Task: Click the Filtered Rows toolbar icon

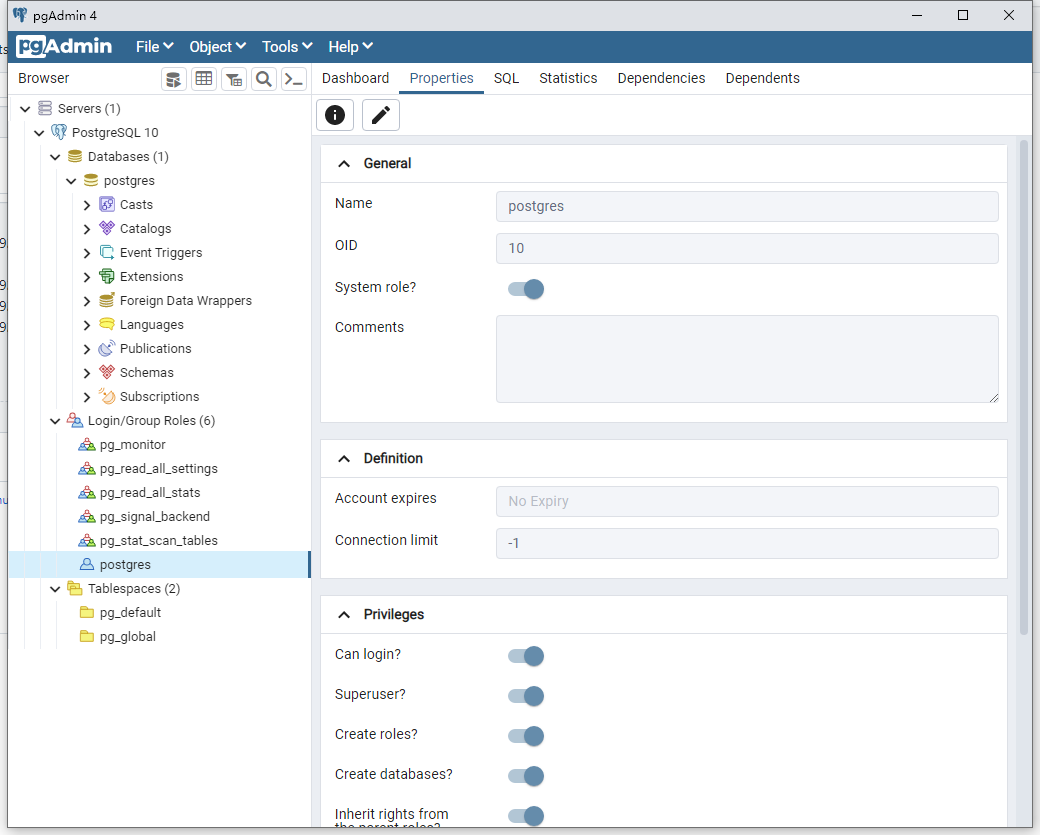Action: (x=234, y=80)
